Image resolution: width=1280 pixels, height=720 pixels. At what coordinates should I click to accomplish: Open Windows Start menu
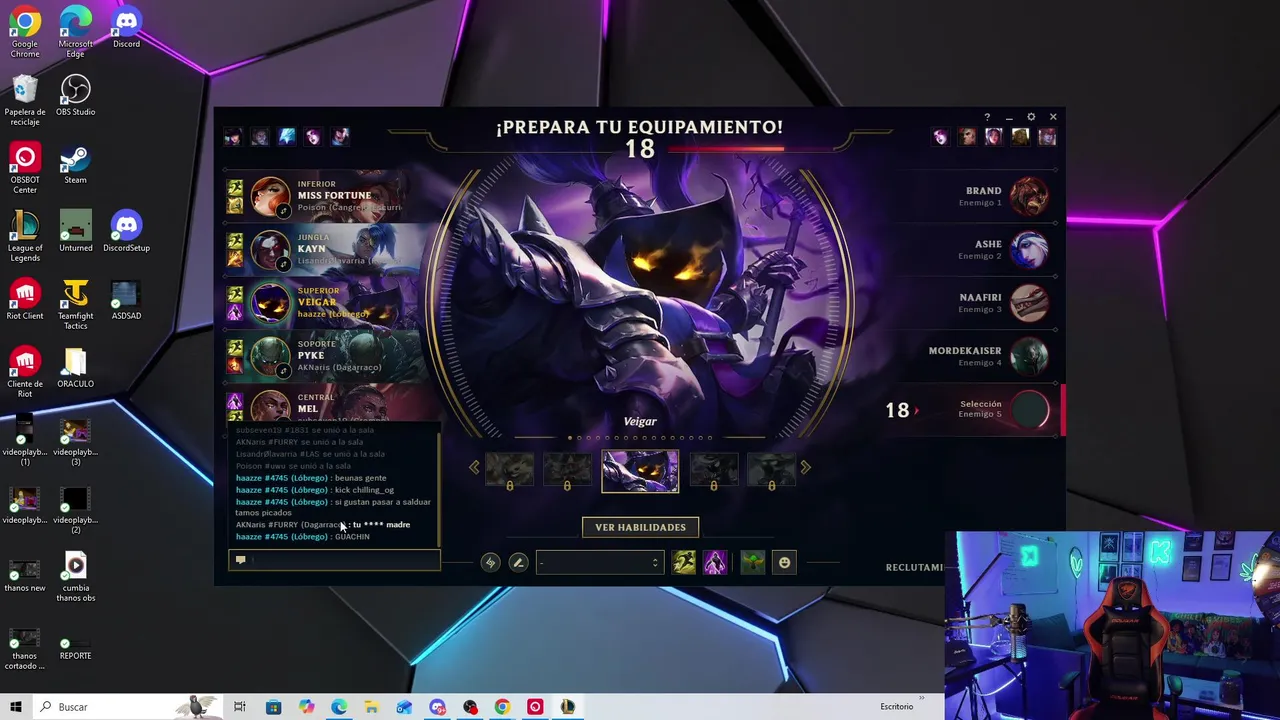point(15,707)
